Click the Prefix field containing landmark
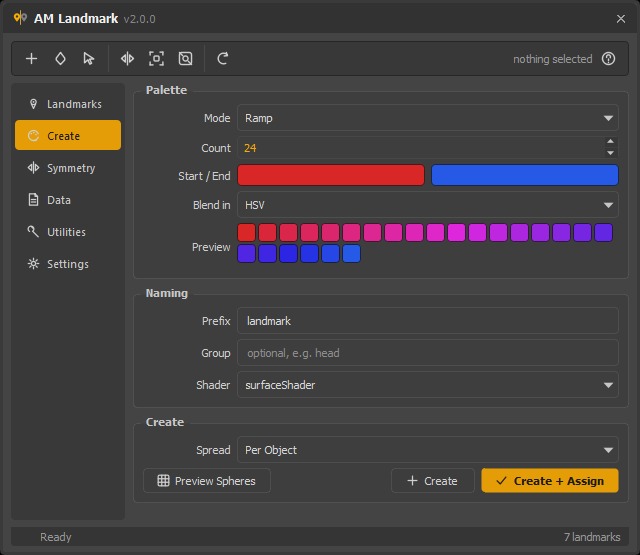 click(x=427, y=321)
